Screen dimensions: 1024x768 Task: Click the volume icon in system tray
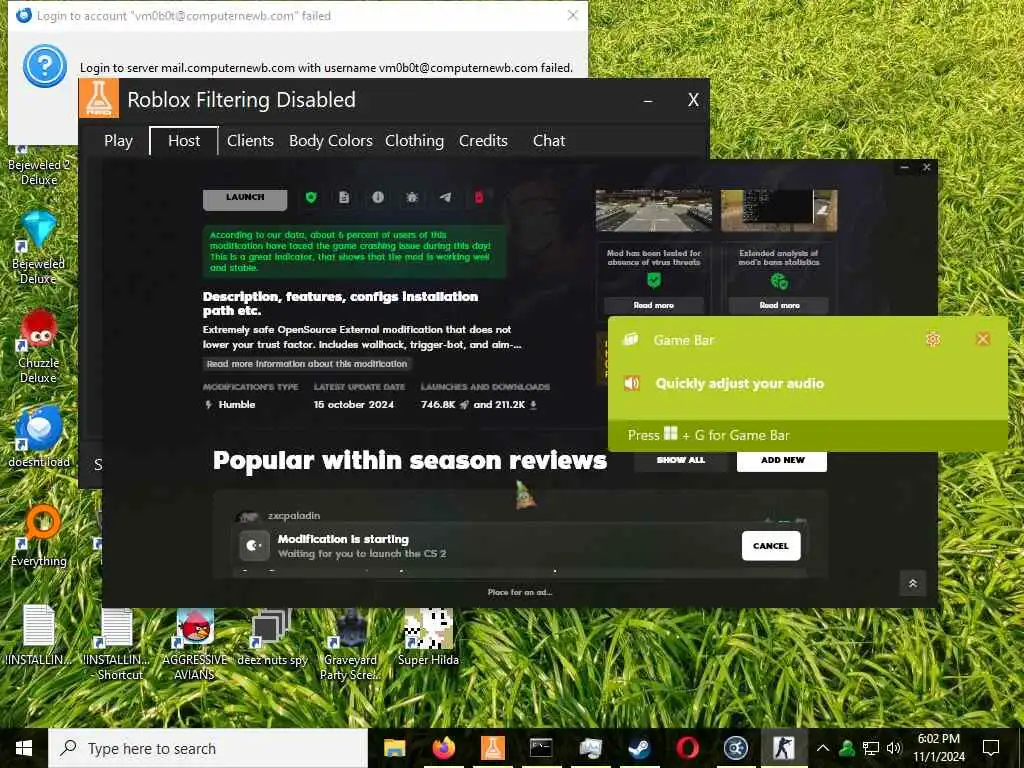(x=894, y=748)
